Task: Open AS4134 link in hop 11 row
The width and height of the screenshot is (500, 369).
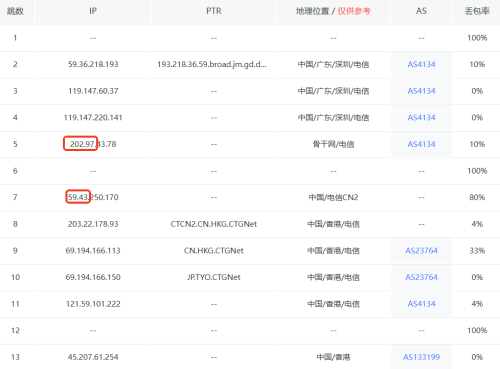Action: [x=421, y=304]
